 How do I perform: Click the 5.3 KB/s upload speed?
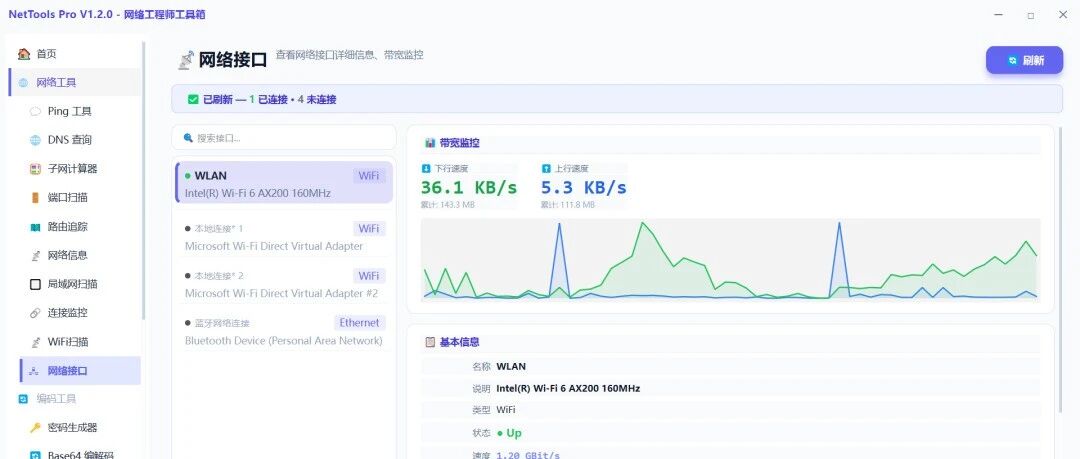tap(583, 187)
